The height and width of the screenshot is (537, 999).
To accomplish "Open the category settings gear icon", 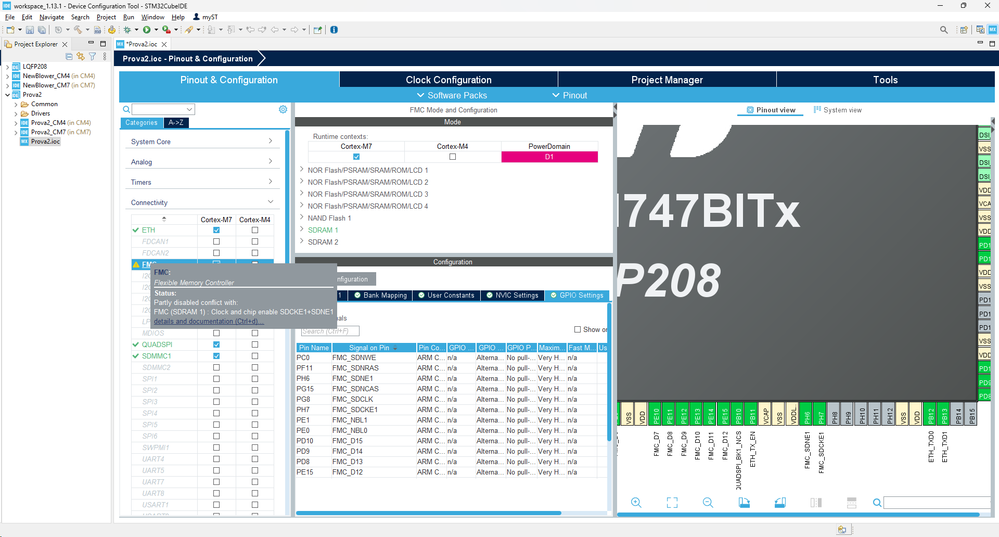I will (283, 110).
